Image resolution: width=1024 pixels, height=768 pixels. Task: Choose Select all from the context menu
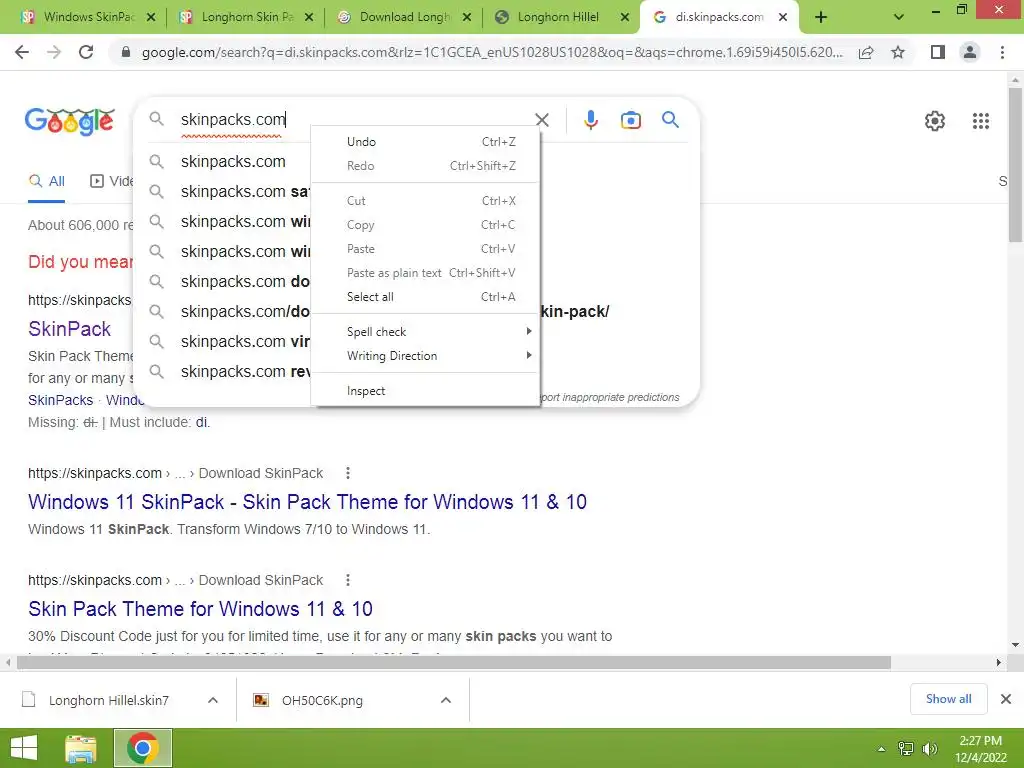(426, 296)
